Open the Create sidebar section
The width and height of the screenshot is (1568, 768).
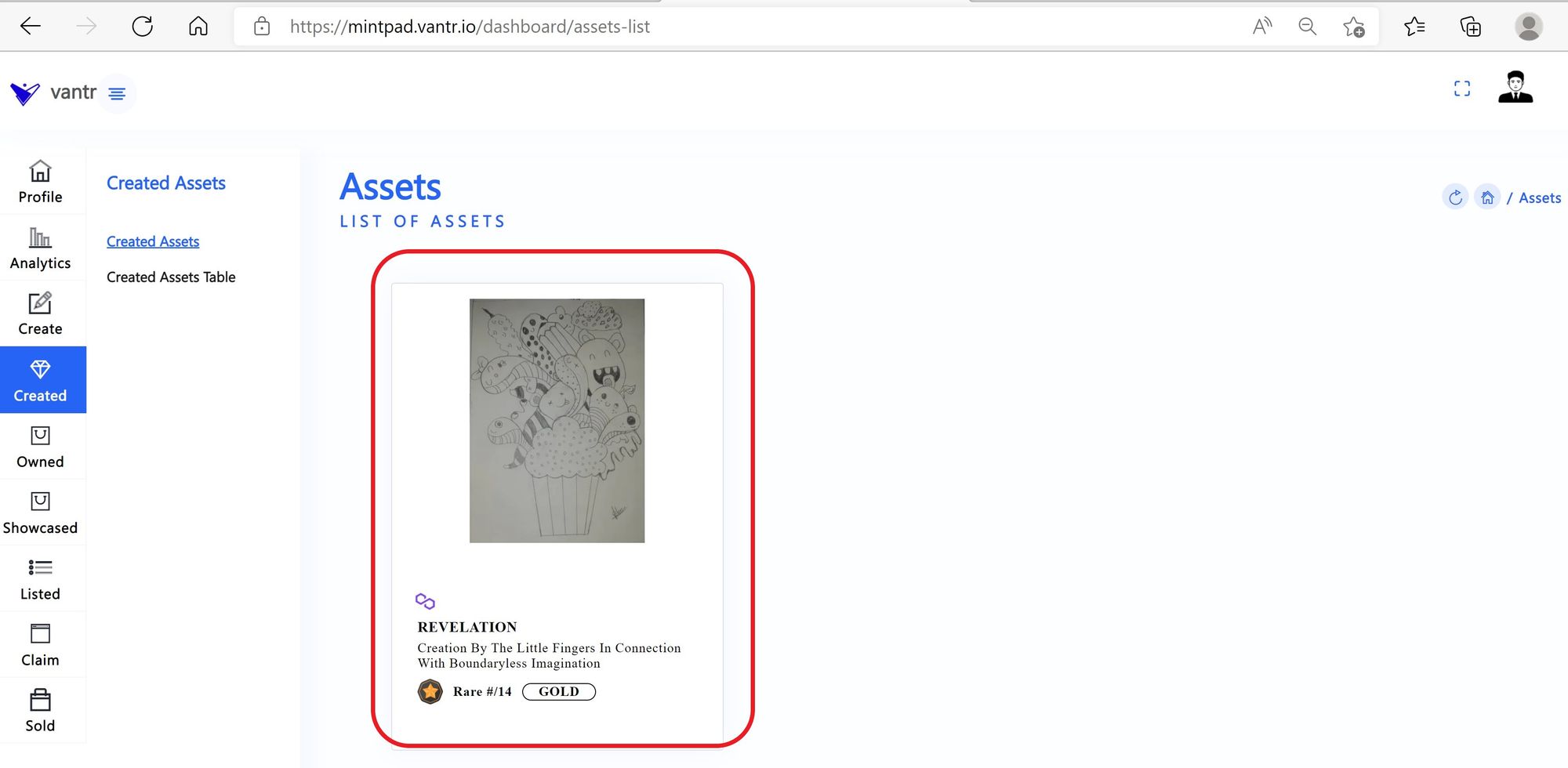click(41, 313)
